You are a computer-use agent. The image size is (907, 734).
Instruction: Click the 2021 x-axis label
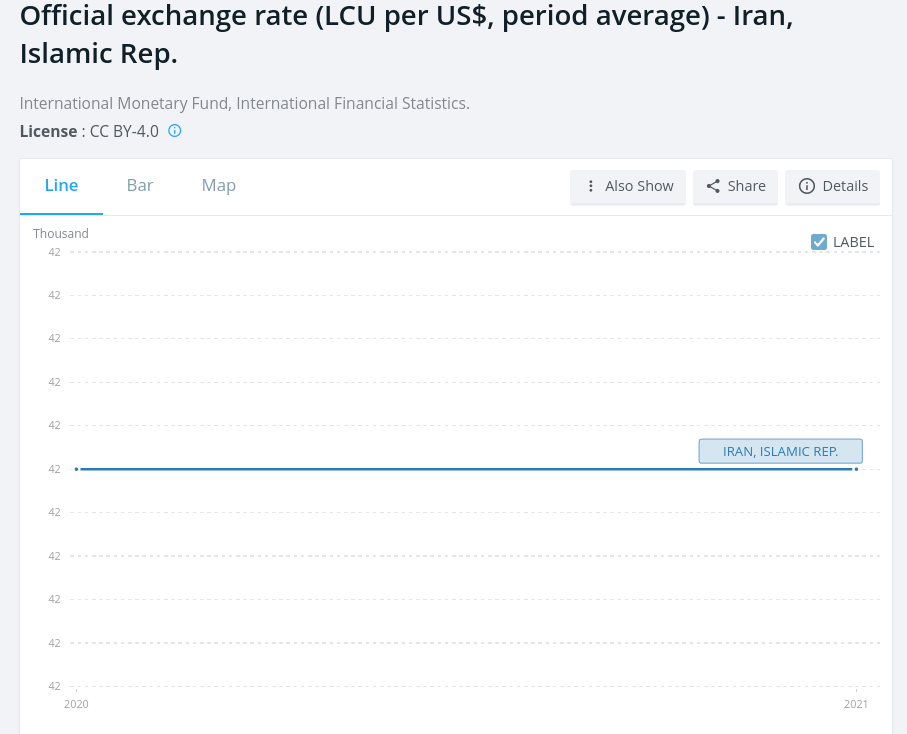tap(856, 704)
